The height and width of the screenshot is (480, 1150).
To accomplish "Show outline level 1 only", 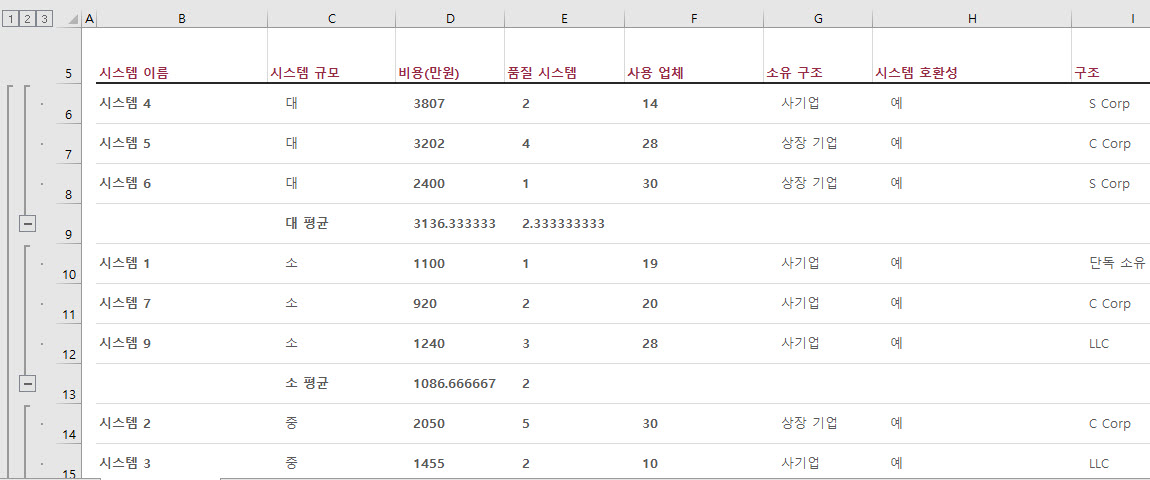I will pos(10,19).
